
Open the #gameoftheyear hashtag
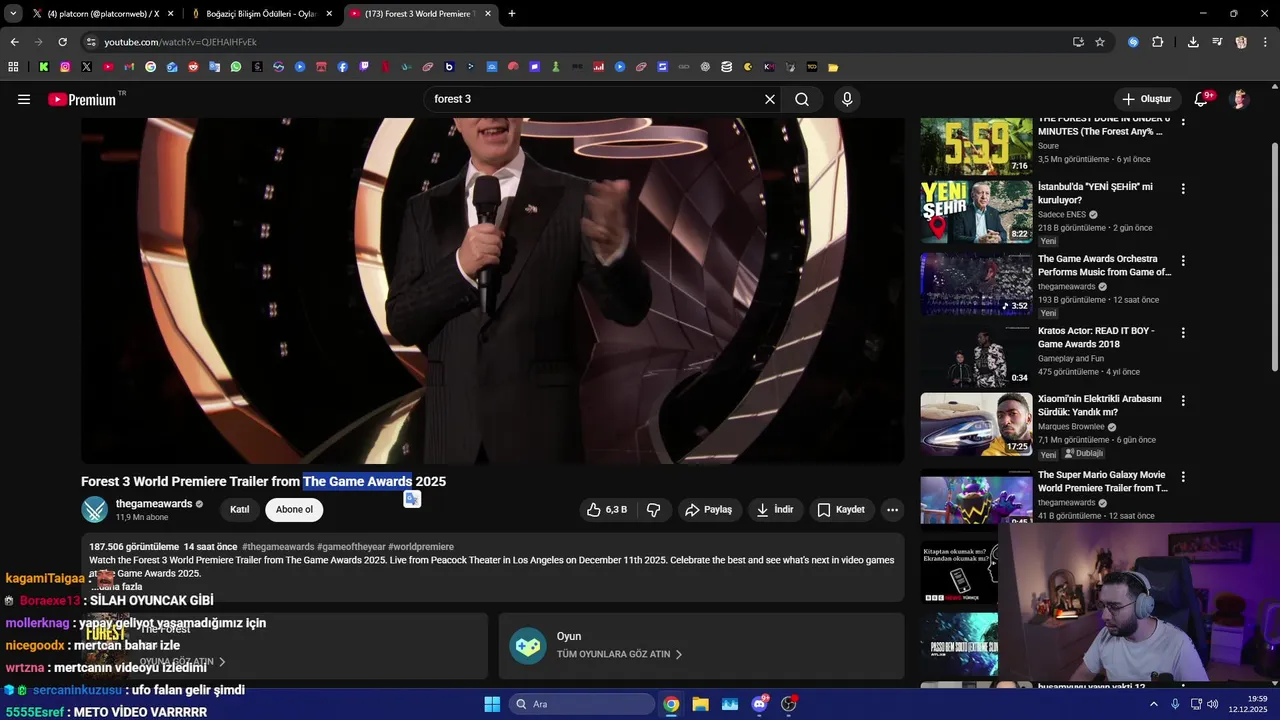tap(351, 547)
